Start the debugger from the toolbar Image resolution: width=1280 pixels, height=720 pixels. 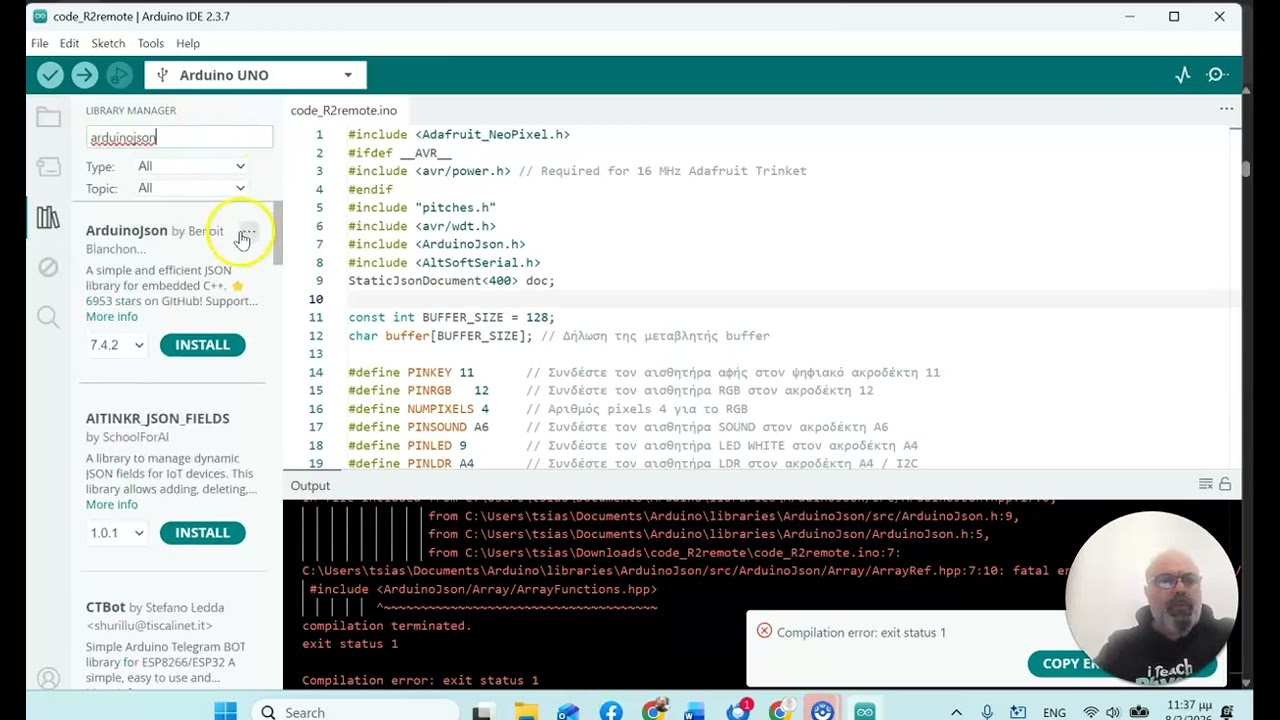coord(119,75)
